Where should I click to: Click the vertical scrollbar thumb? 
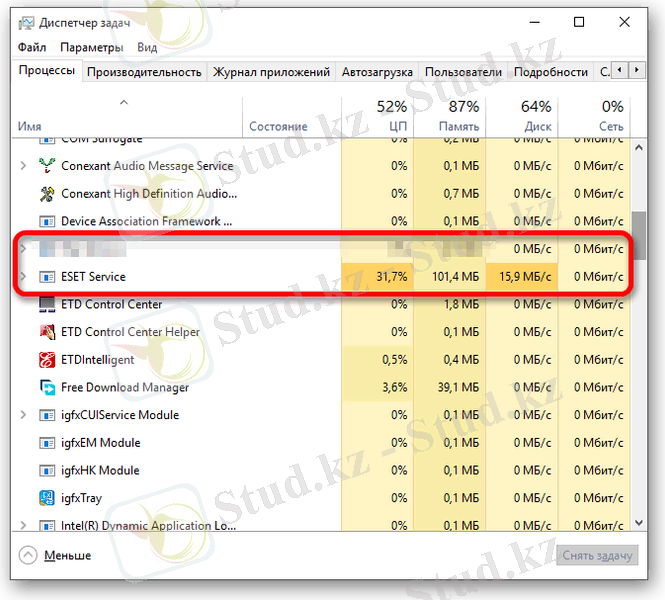(639, 236)
